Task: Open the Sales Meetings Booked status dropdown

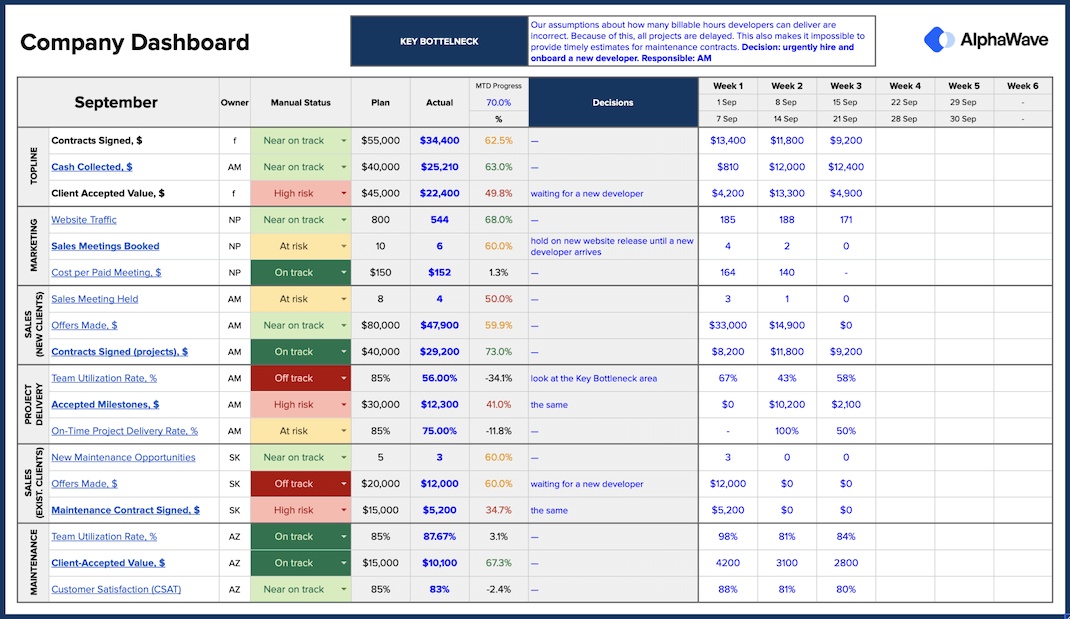Action: pyautogui.click(x=343, y=246)
